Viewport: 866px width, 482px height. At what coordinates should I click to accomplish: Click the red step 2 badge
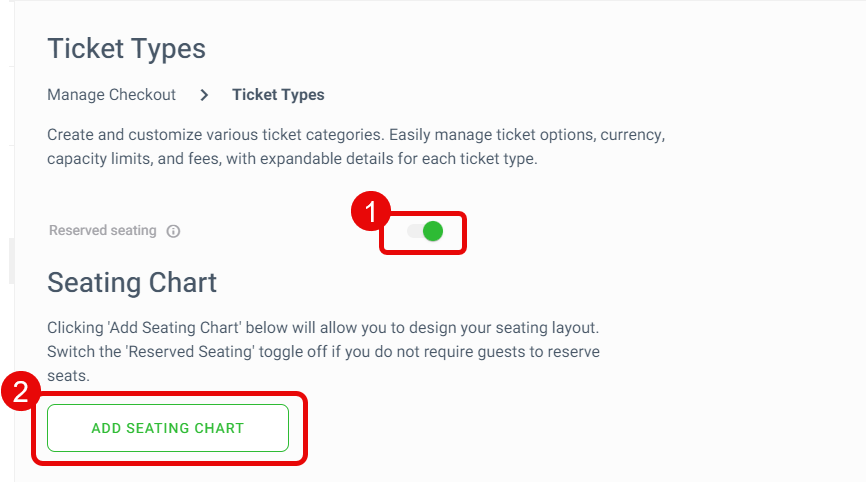[x=20, y=391]
